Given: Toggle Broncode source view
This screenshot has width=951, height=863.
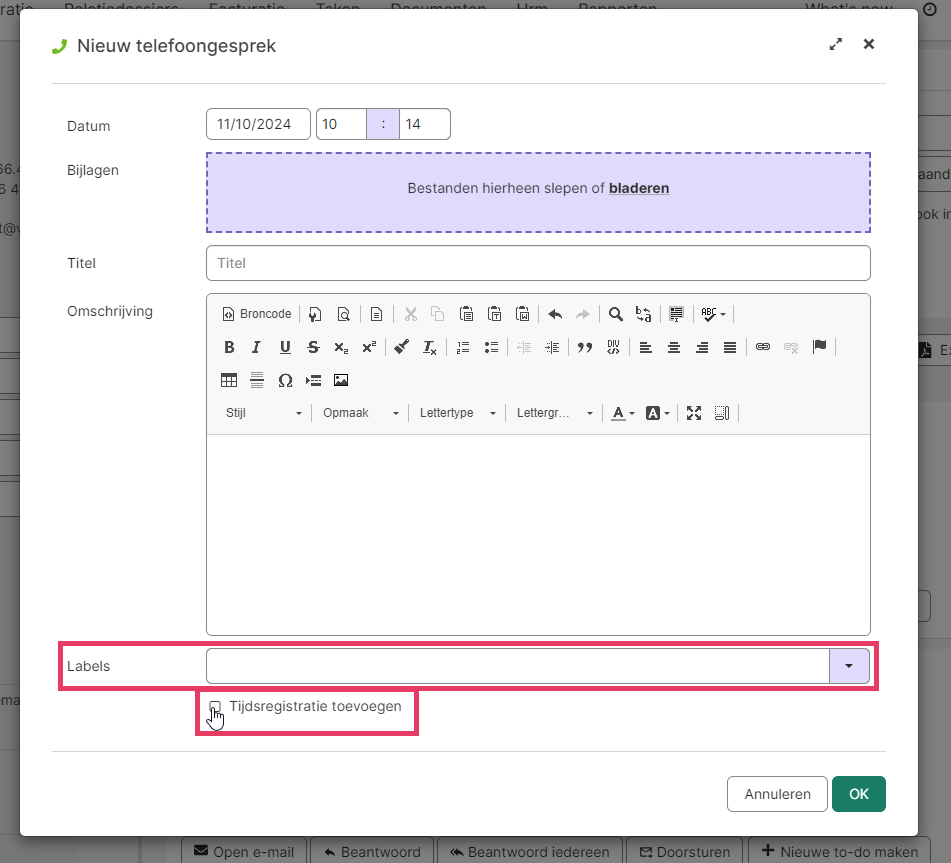Looking at the screenshot, I should (x=257, y=314).
